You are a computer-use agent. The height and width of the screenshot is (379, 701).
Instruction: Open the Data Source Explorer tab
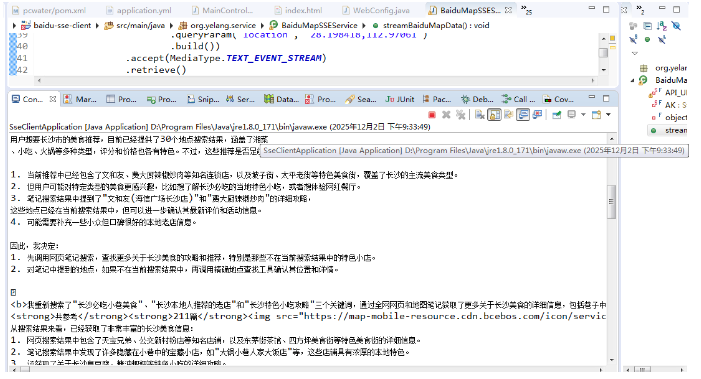click(282, 99)
